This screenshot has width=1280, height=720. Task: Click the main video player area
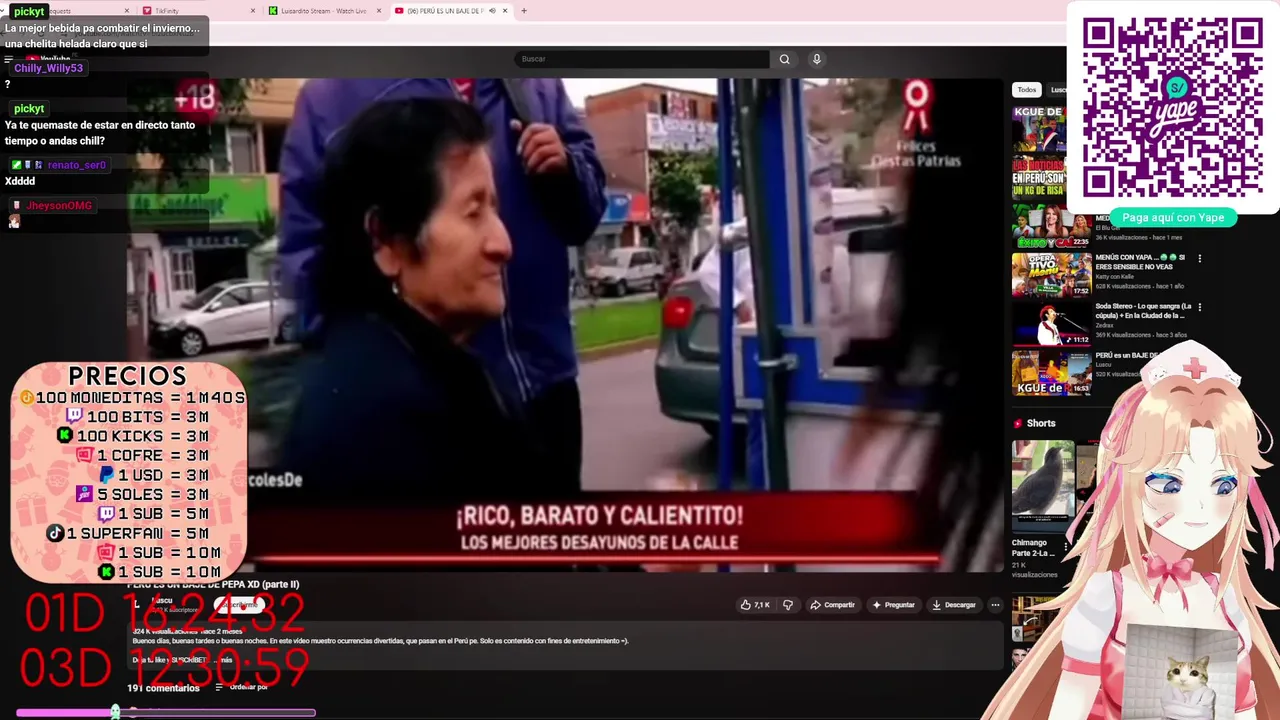pyautogui.click(x=565, y=325)
